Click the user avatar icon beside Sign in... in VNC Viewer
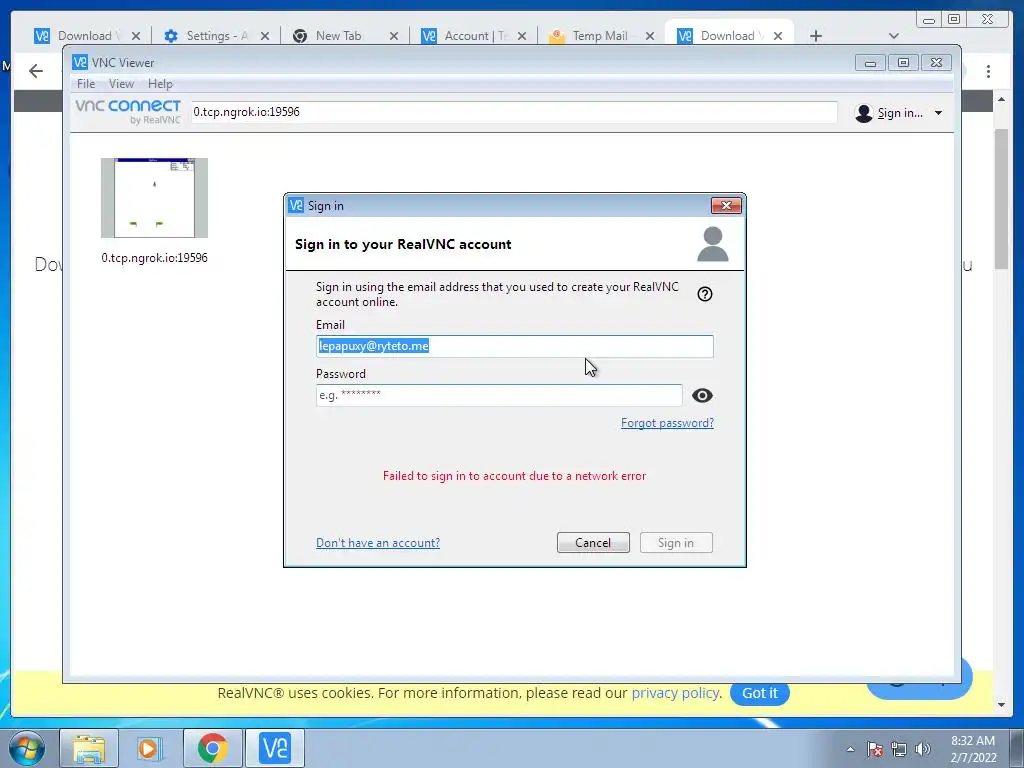Image resolution: width=1024 pixels, height=768 pixels. pyautogui.click(x=863, y=113)
